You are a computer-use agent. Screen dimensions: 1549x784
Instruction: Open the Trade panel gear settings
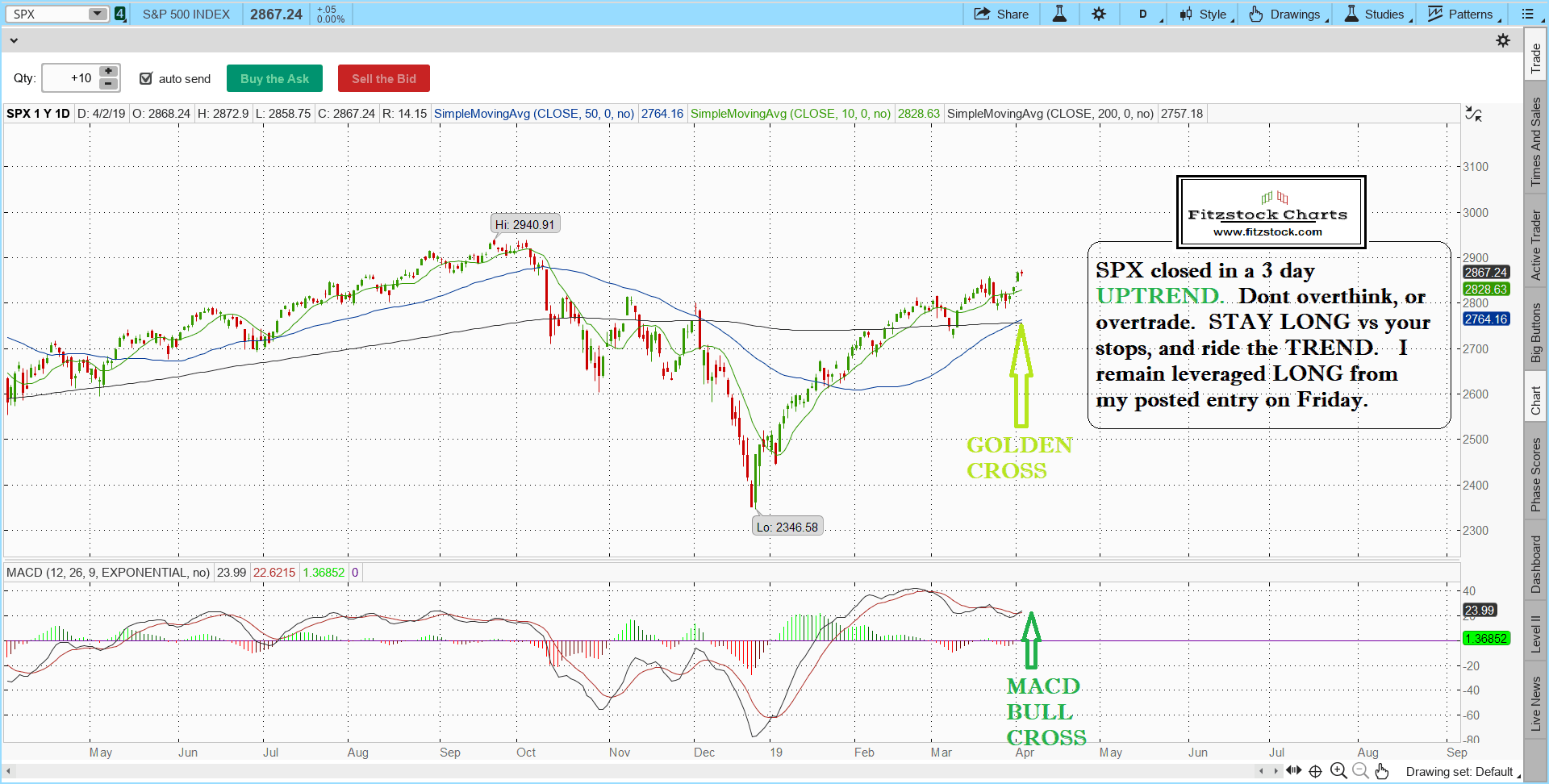click(x=1502, y=40)
